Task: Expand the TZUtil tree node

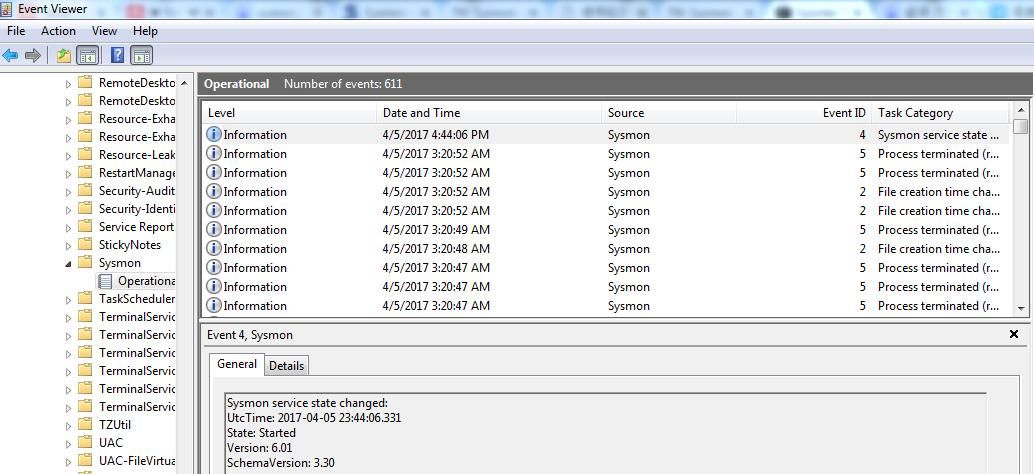Action: coord(69,425)
